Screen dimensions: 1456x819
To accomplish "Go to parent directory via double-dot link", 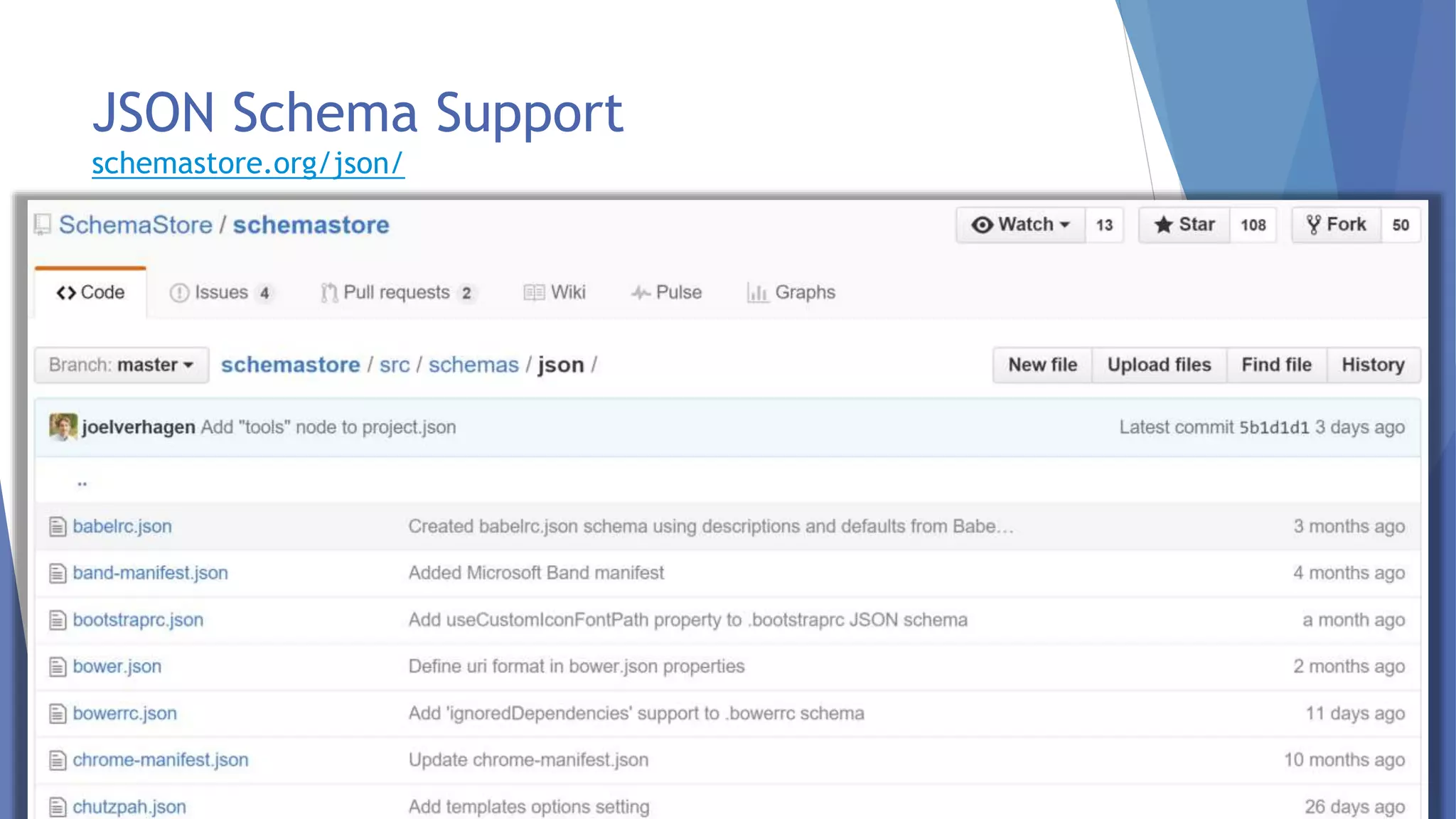I will pyautogui.click(x=82, y=483).
